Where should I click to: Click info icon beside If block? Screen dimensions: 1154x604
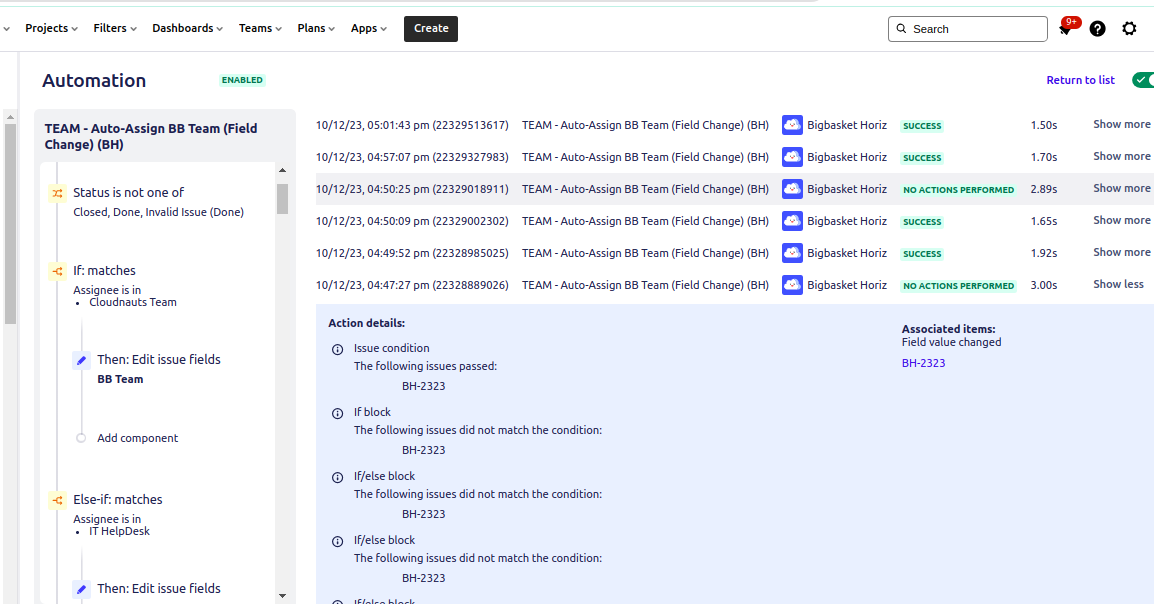point(337,413)
